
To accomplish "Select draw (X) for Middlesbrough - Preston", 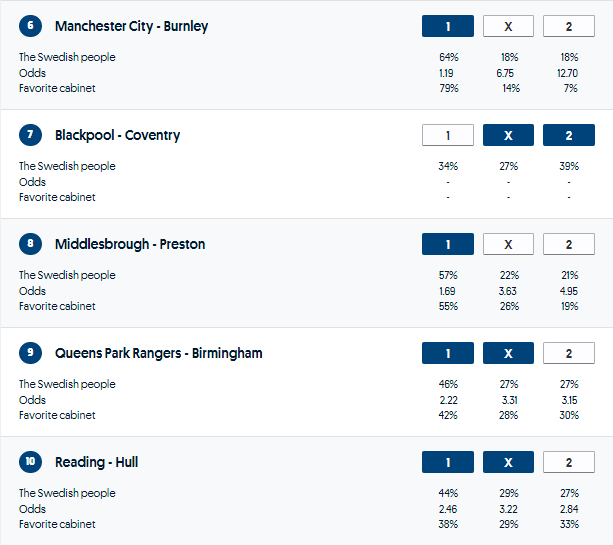I will 508,244.
